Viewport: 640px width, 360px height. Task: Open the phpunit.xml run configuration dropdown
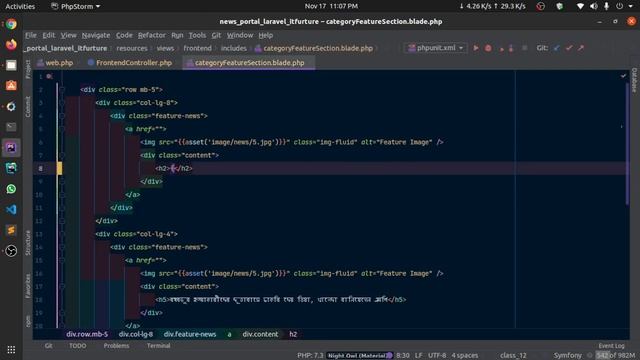[x=436, y=48]
